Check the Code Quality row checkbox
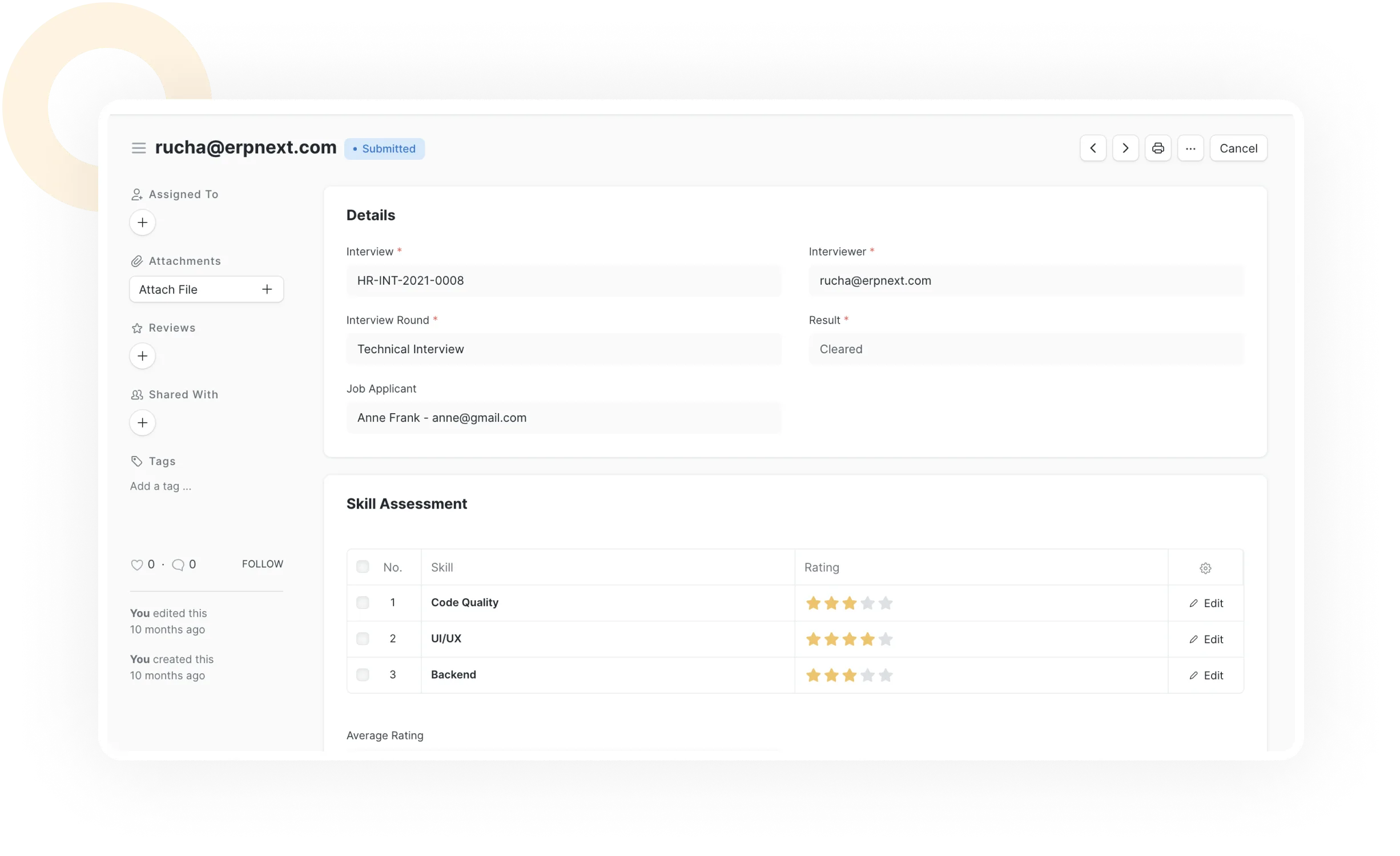This screenshot has height=856, width=1400. 363,603
